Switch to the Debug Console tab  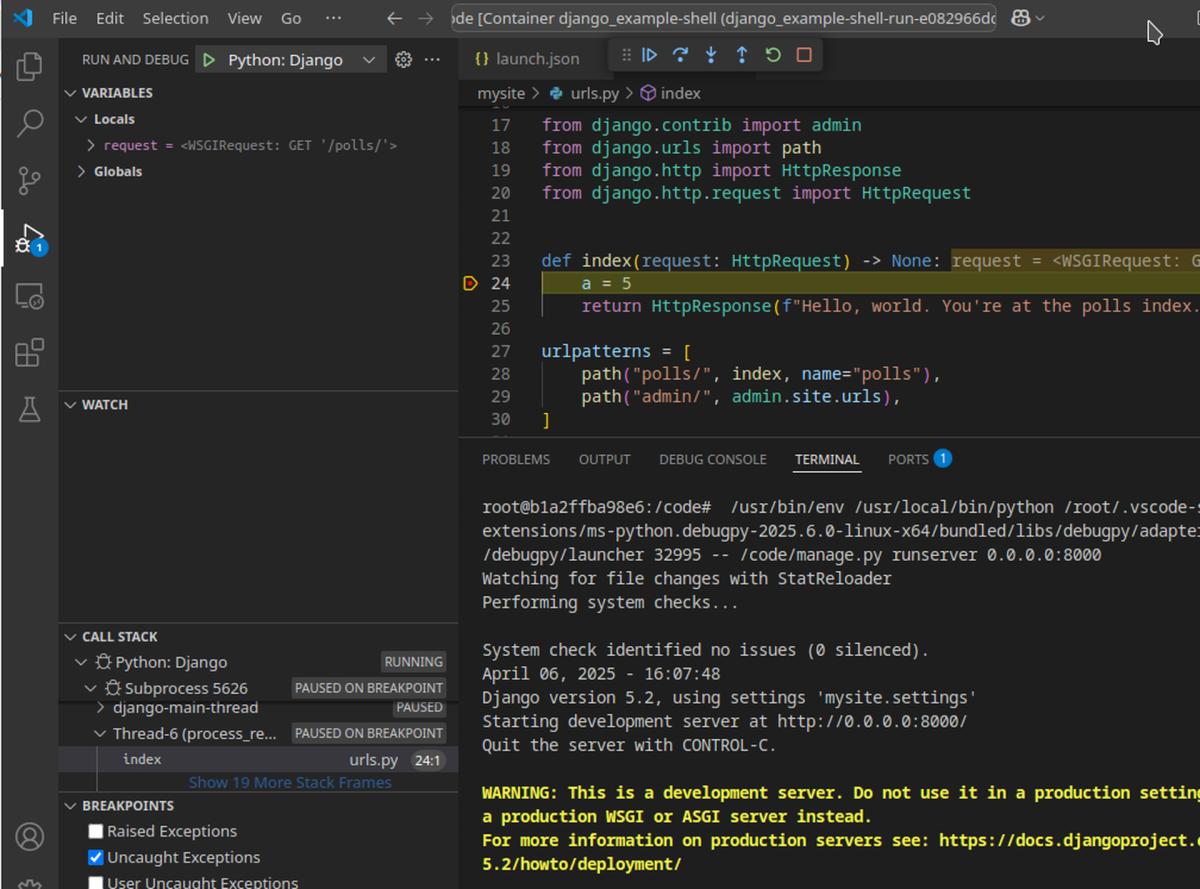click(712, 459)
